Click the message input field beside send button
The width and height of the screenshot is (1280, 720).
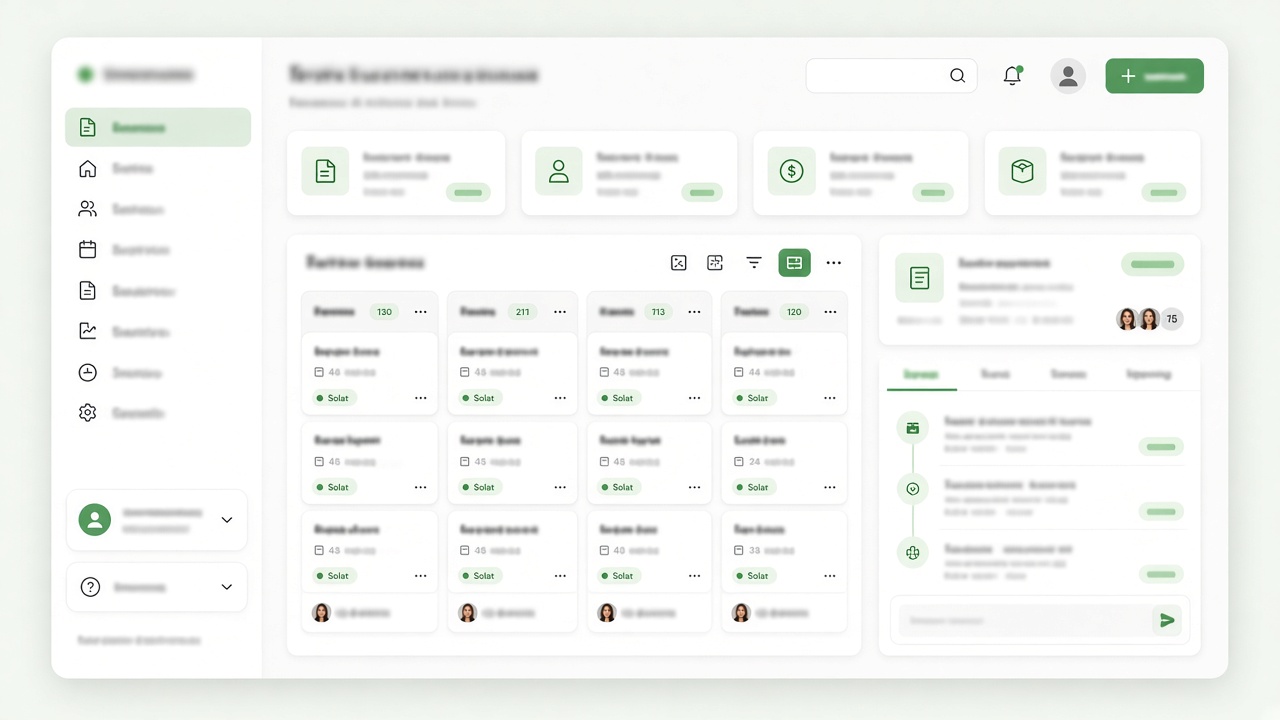[x=1023, y=621]
